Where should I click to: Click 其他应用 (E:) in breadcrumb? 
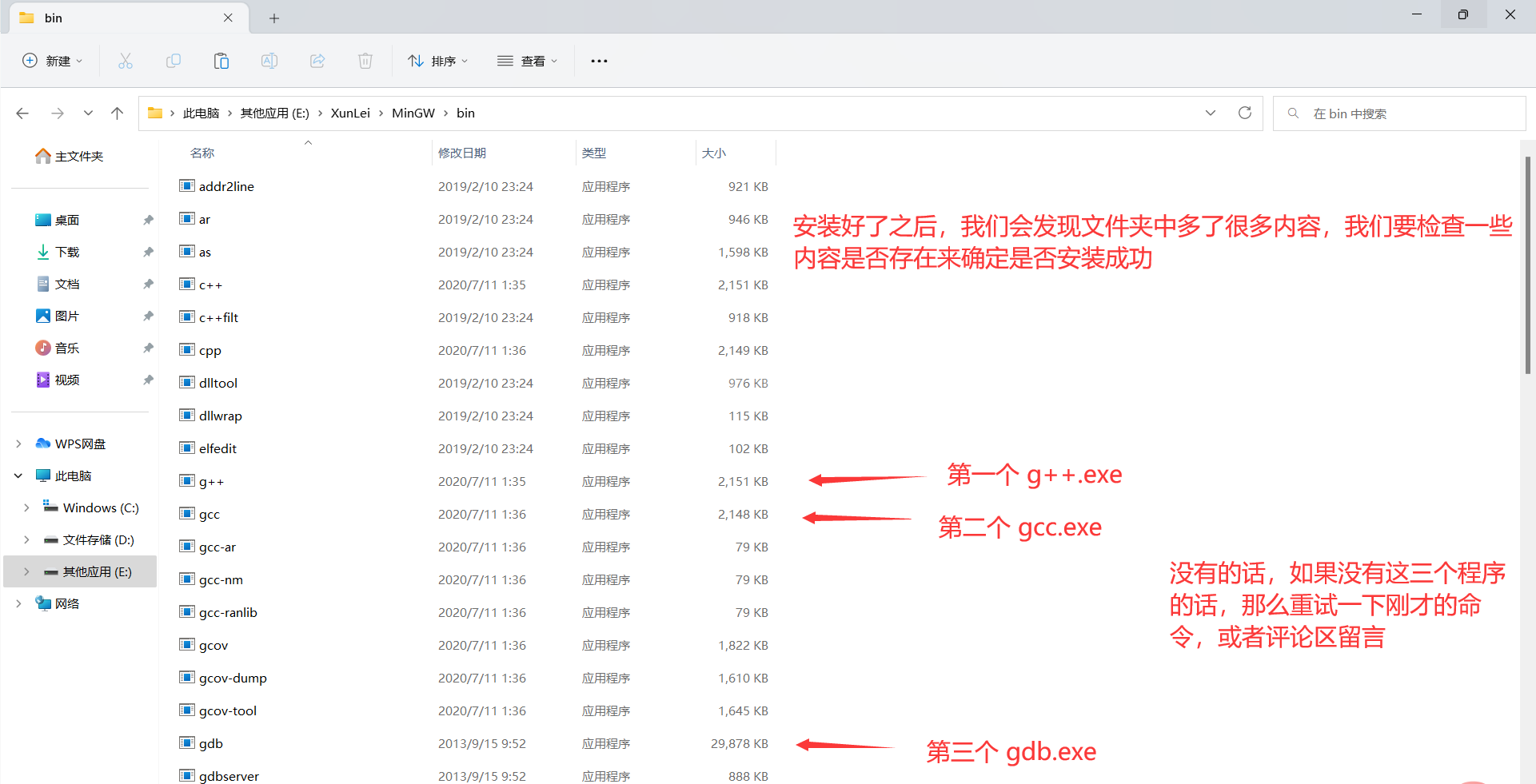[x=274, y=113]
